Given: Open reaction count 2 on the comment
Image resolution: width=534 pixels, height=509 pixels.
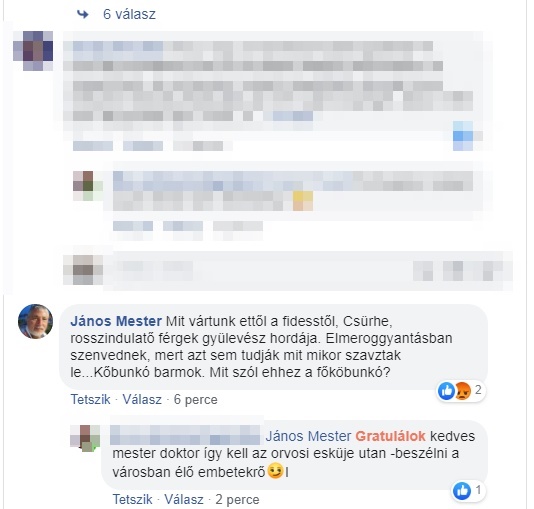Looking at the screenshot, I should click(478, 390).
